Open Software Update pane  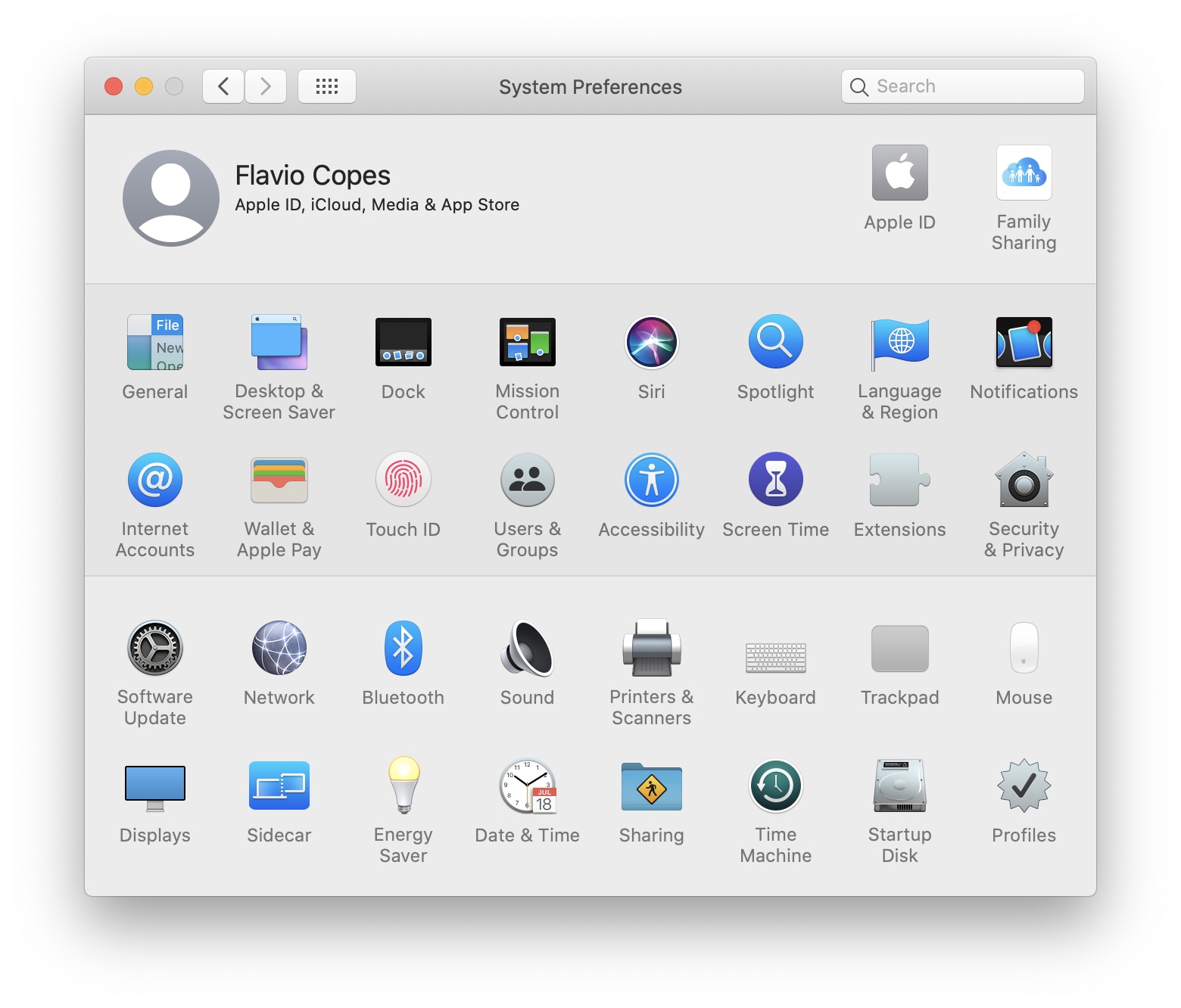coord(155,649)
